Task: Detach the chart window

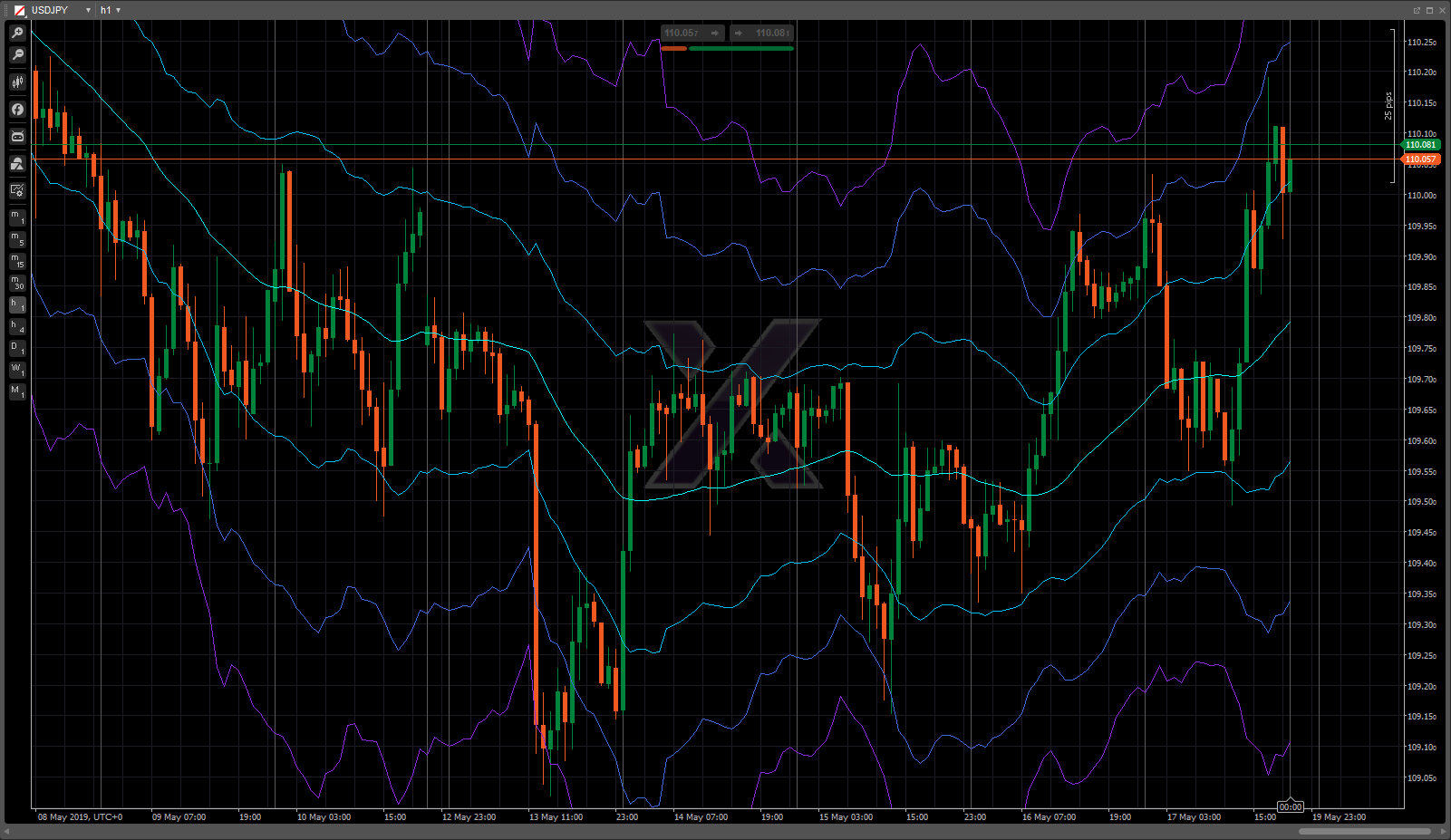Action: 1417,10
